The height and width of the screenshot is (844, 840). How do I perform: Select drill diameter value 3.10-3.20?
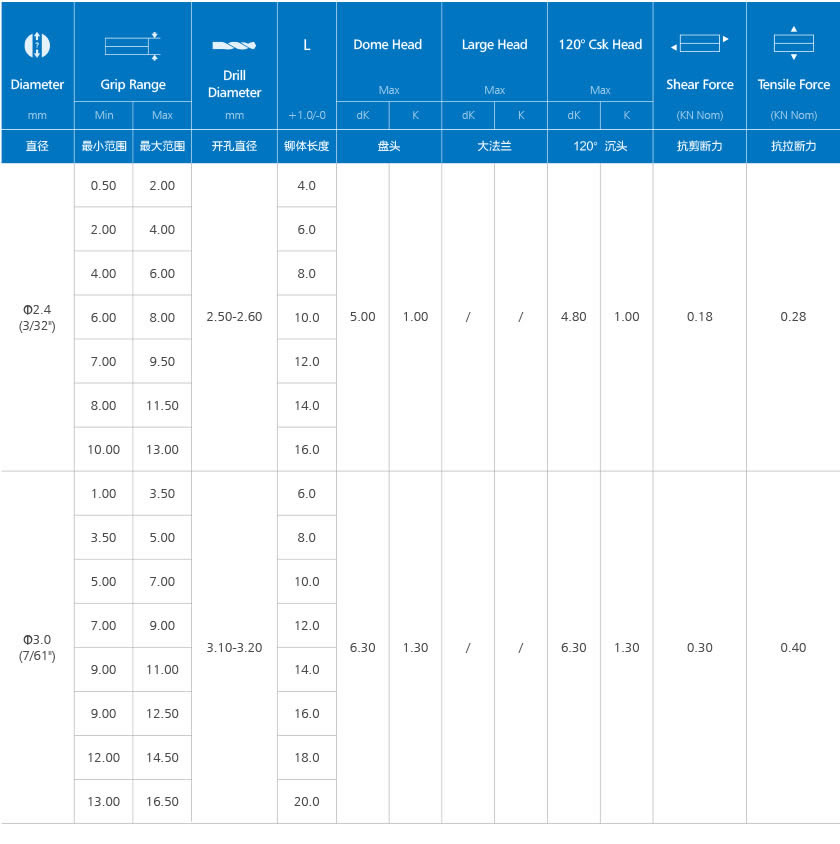[234, 648]
